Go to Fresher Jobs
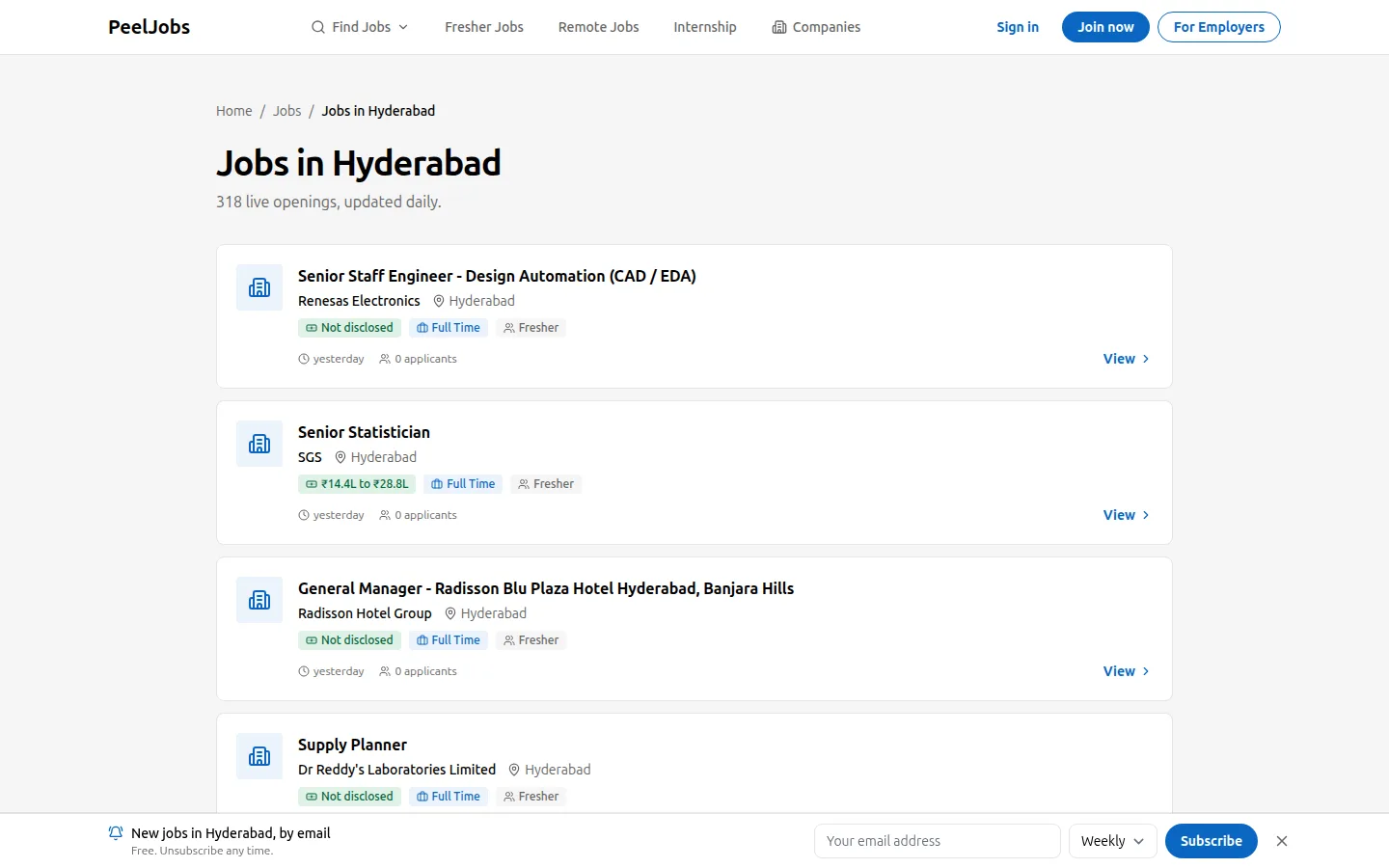 484,27
